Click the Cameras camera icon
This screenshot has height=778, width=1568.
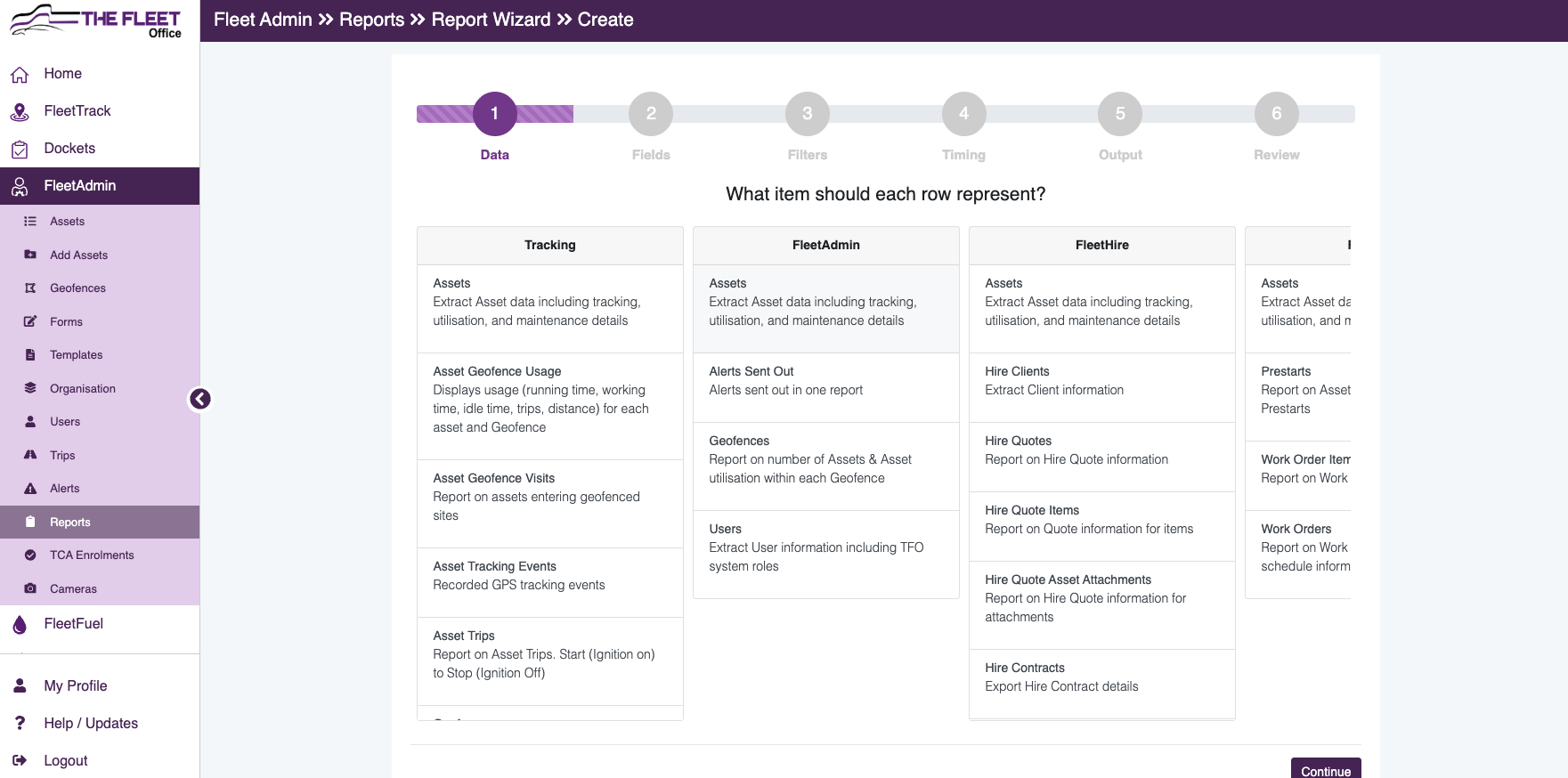coord(30,588)
